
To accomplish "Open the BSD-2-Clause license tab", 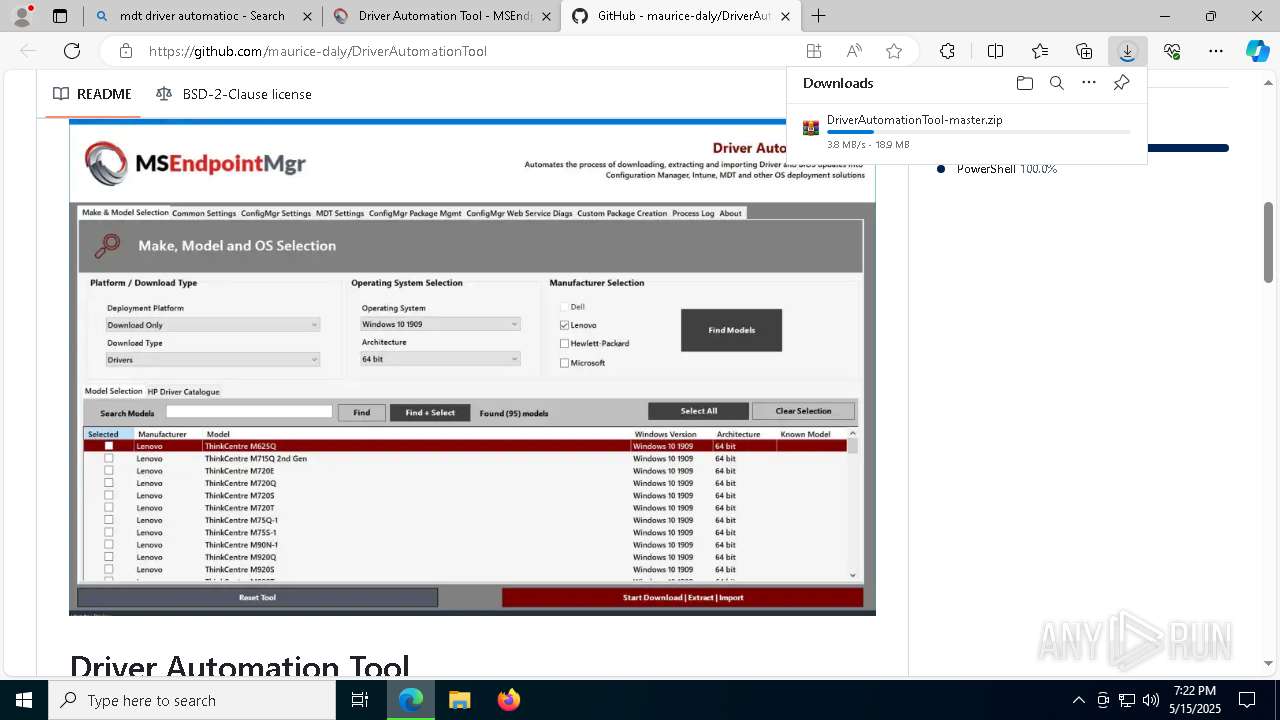I will click(234, 94).
